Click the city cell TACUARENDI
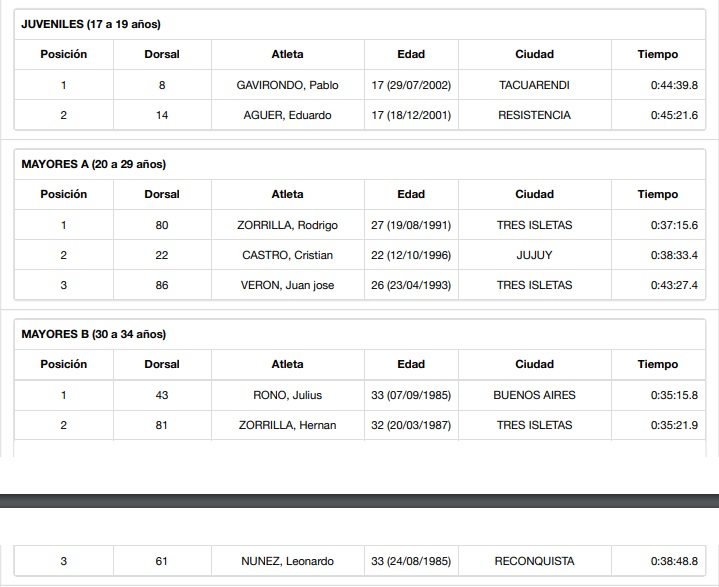Viewport: 719px width, 587px height. pyautogui.click(x=534, y=85)
